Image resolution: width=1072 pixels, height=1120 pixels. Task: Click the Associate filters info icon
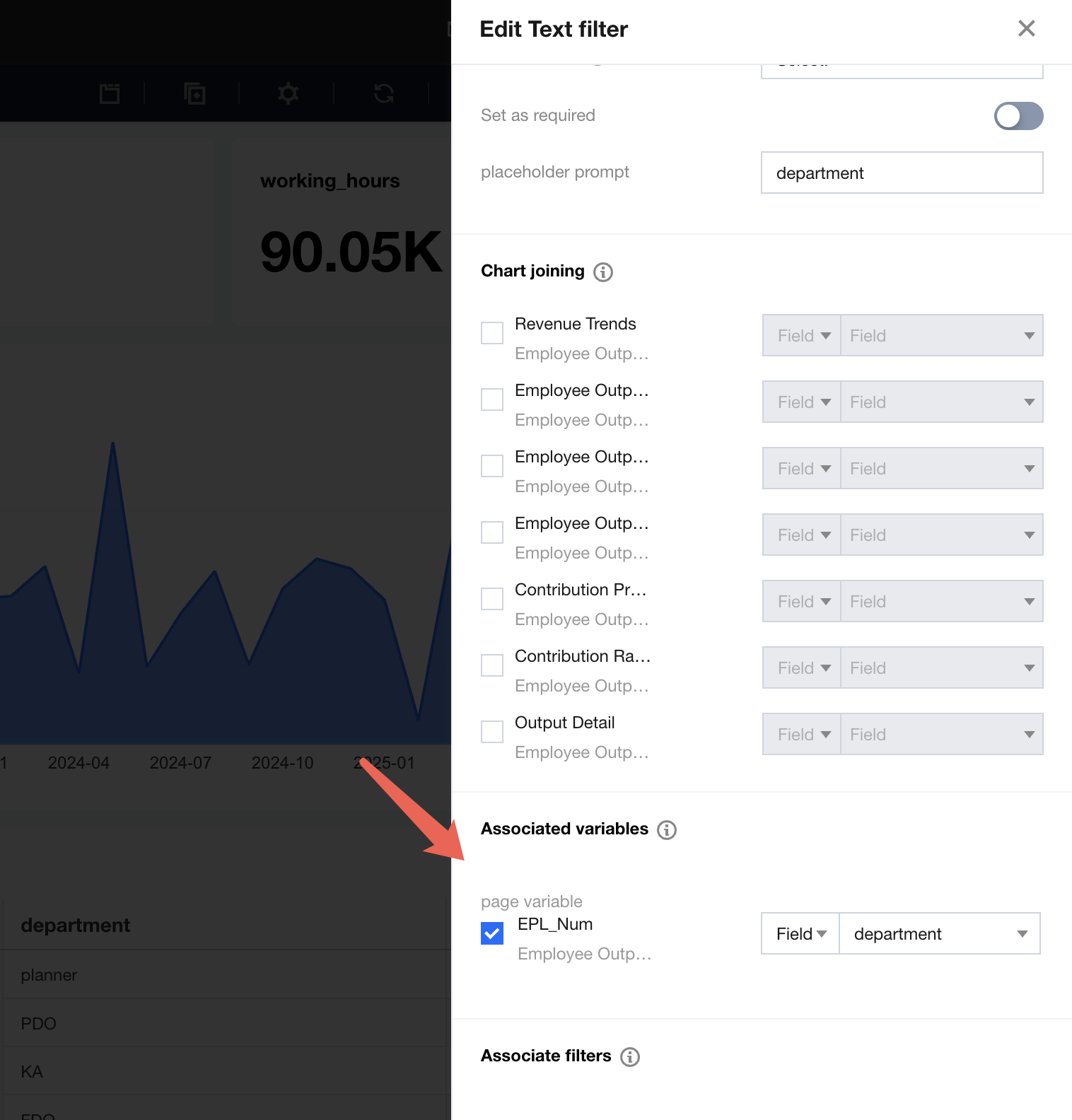pyautogui.click(x=630, y=1056)
